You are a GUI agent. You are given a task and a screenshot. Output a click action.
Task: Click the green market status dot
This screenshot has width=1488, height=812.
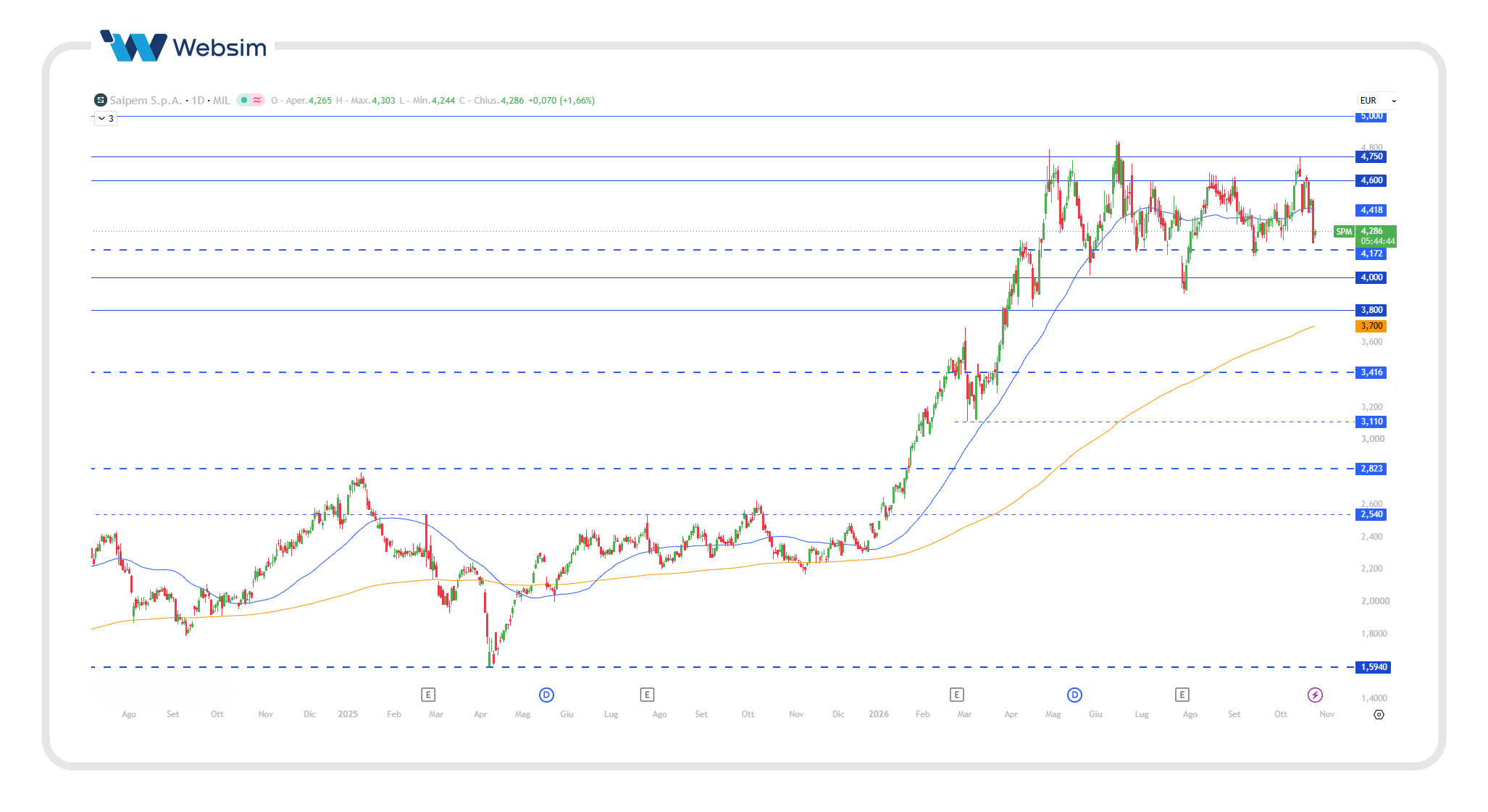(244, 100)
